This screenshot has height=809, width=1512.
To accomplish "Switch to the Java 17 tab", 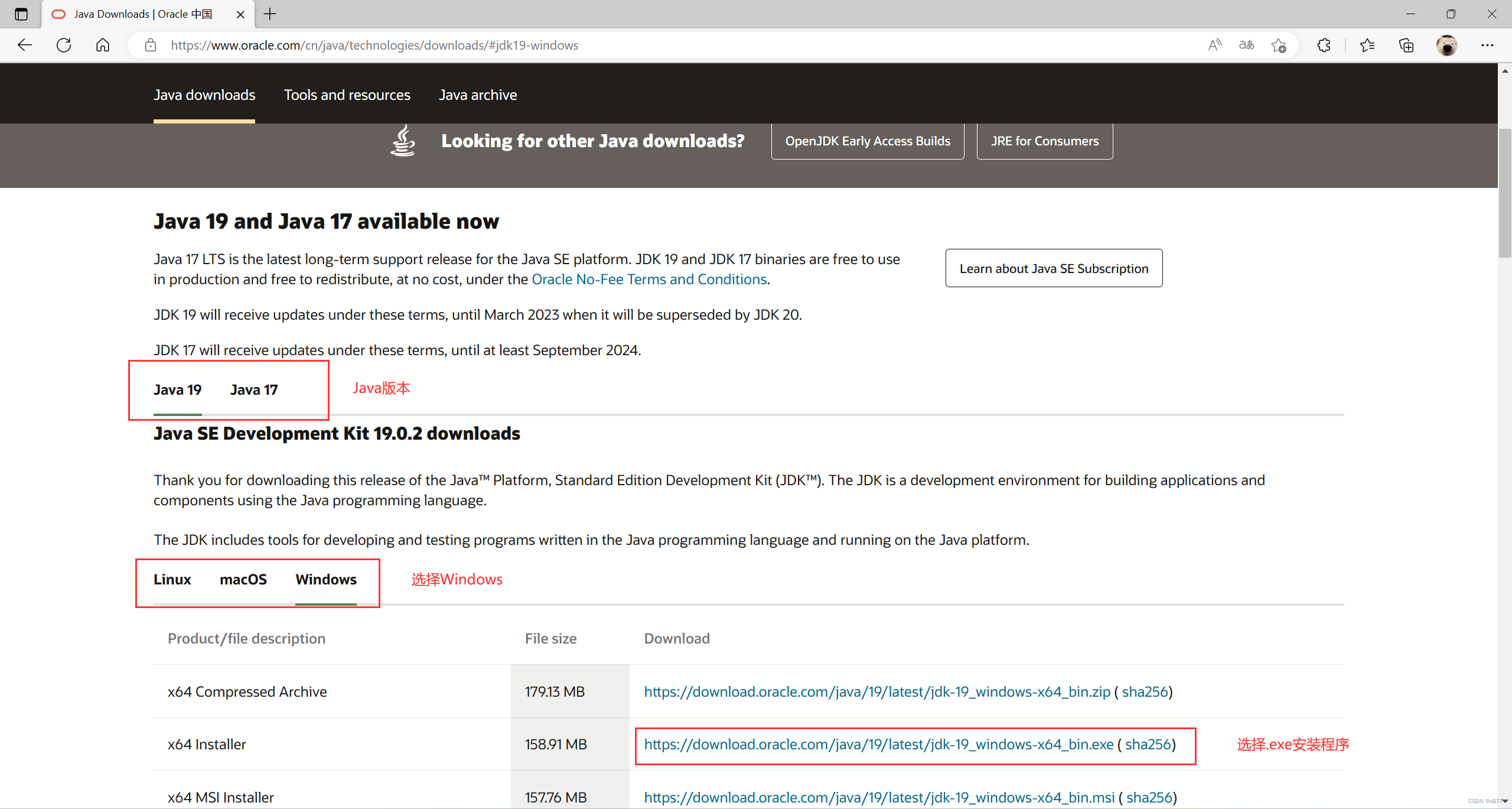I will click(254, 390).
